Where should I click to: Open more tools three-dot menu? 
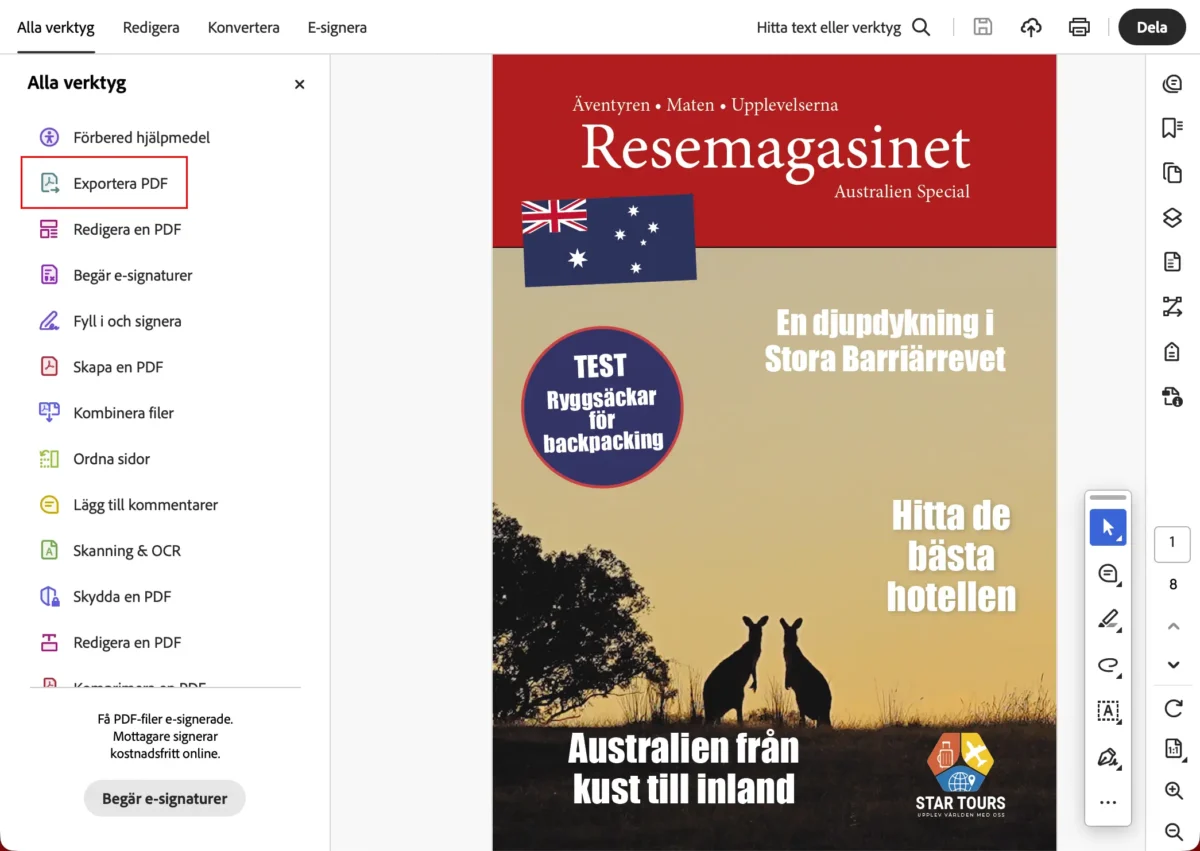[x=1108, y=802]
